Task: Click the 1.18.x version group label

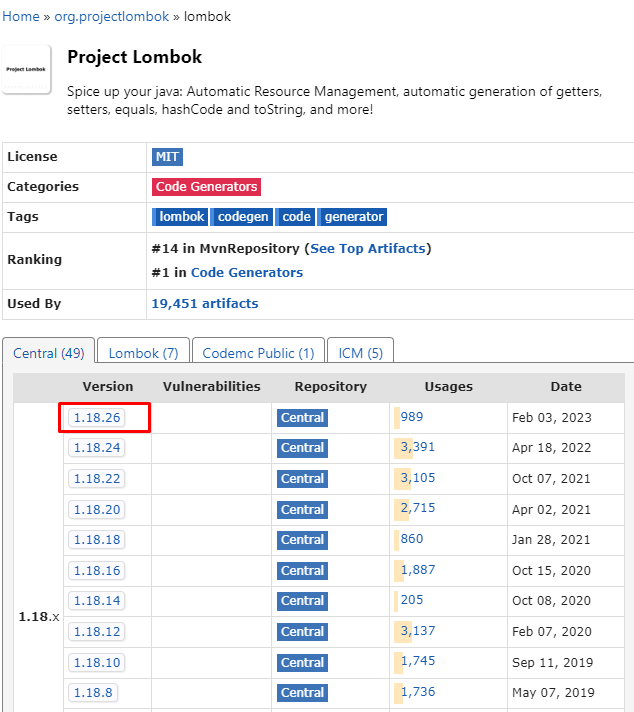Action: (39, 617)
